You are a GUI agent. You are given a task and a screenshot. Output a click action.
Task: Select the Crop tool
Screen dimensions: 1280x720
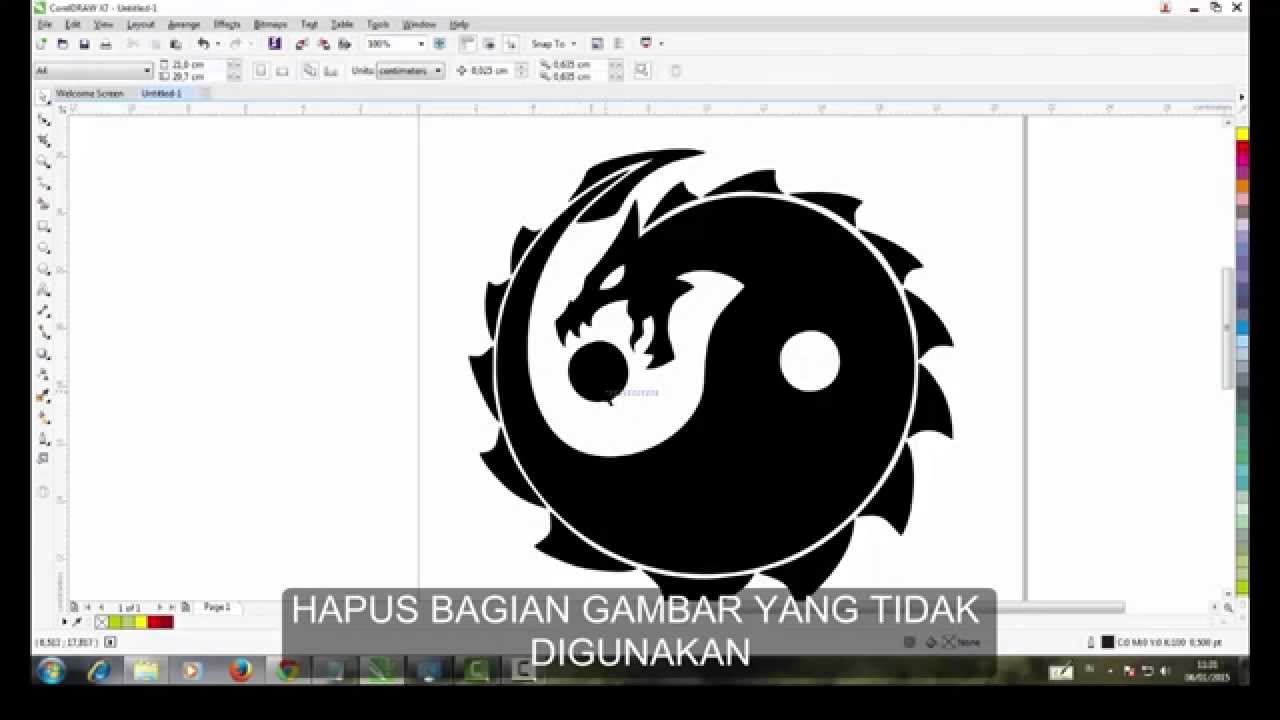[x=44, y=141]
